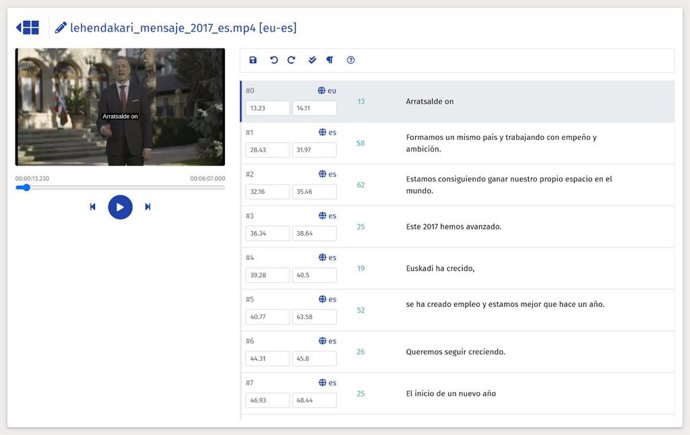Edit start time 13.23 of segment #0
This screenshot has height=435, width=690.
tap(267, 108)
